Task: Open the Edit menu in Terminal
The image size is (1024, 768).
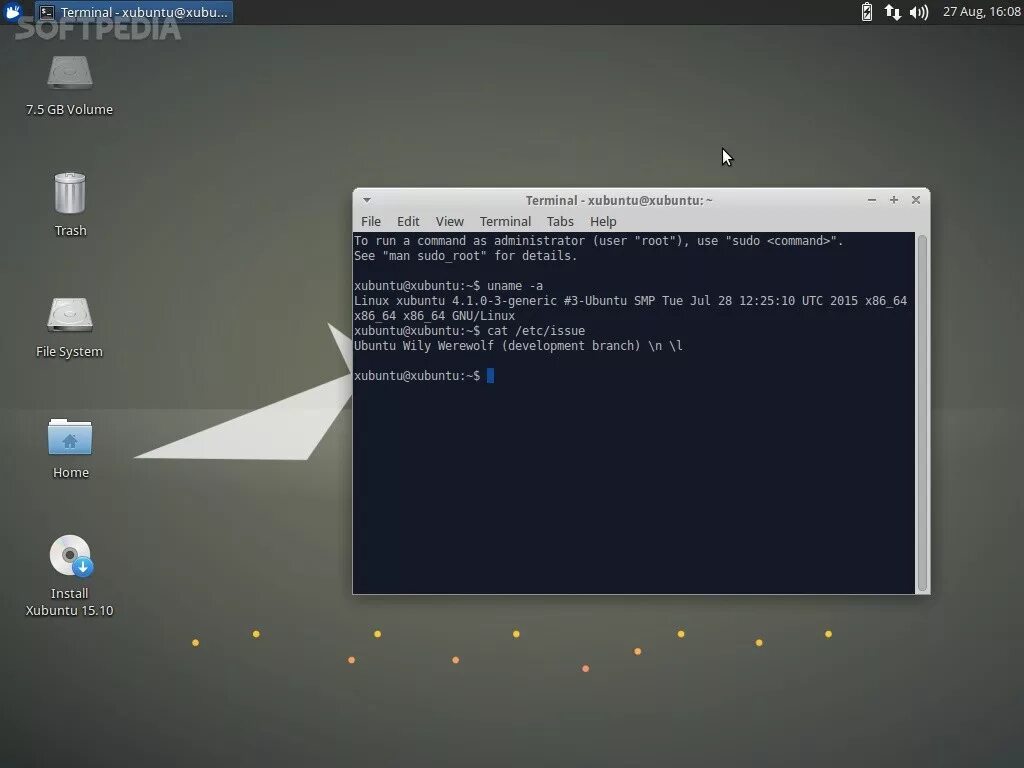Action: coord(408,221)
